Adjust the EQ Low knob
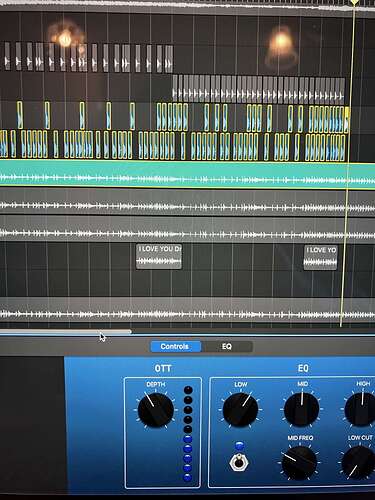375x500 pixels. pyautogui.click(x=240, y=409)
